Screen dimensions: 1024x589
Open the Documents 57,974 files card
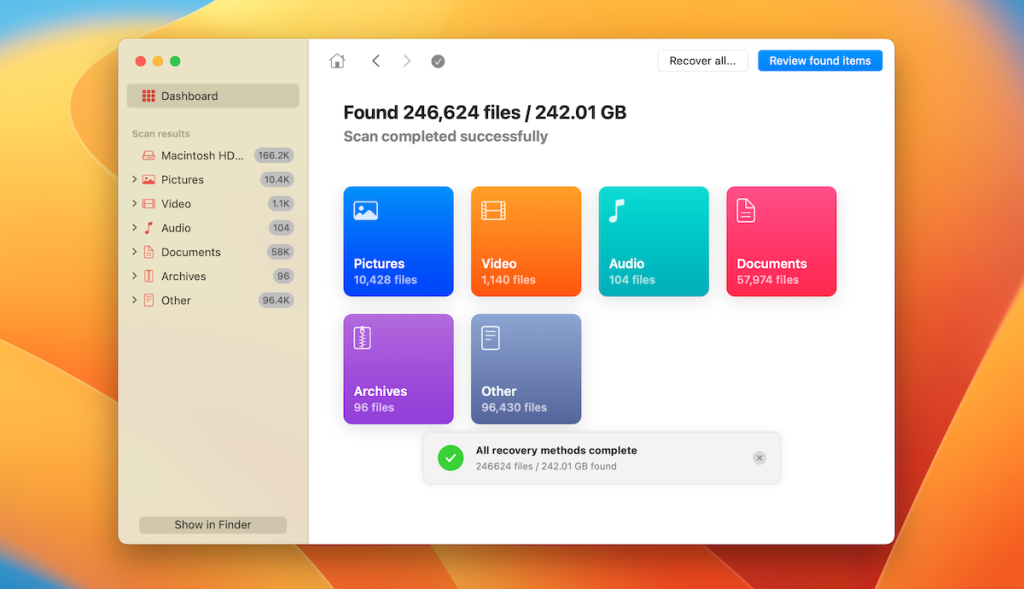pos(781,242)
